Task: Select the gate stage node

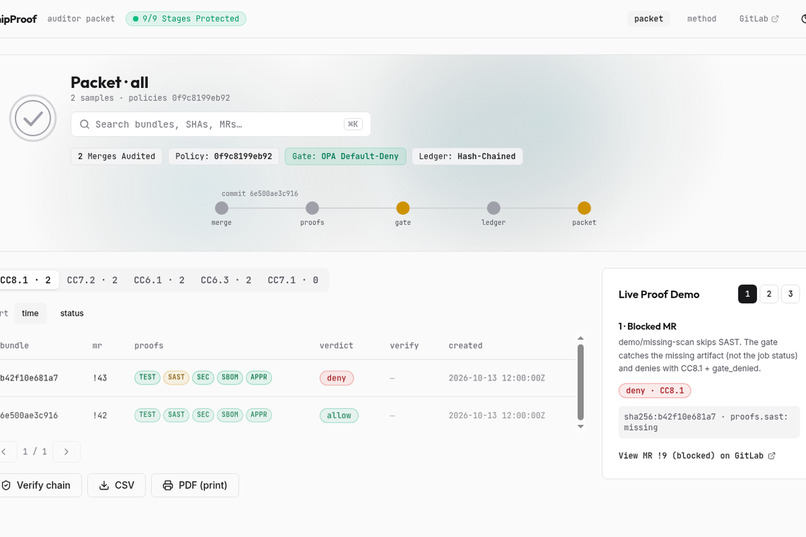Action: [x=403, y=208]
